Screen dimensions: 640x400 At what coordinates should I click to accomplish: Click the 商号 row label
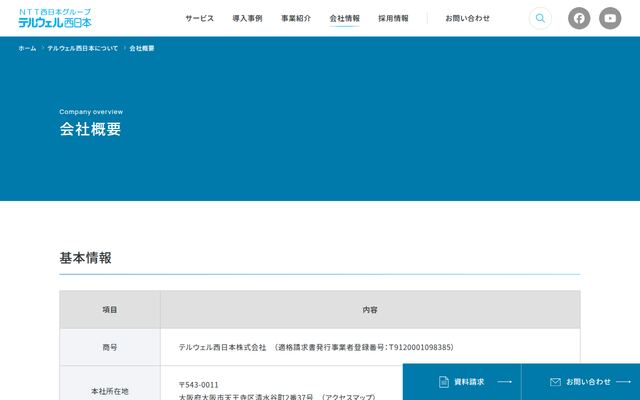110,347
